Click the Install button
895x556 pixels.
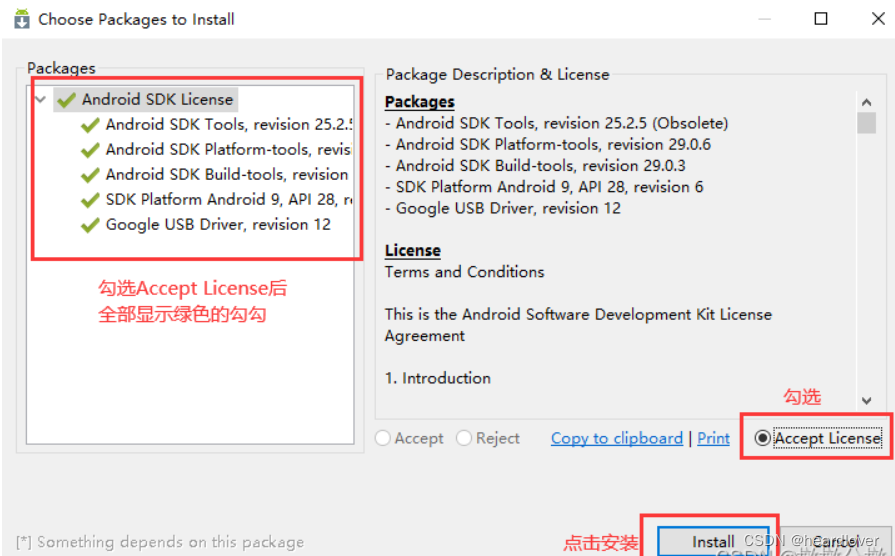pyautogui.click(x=713, y=541)
